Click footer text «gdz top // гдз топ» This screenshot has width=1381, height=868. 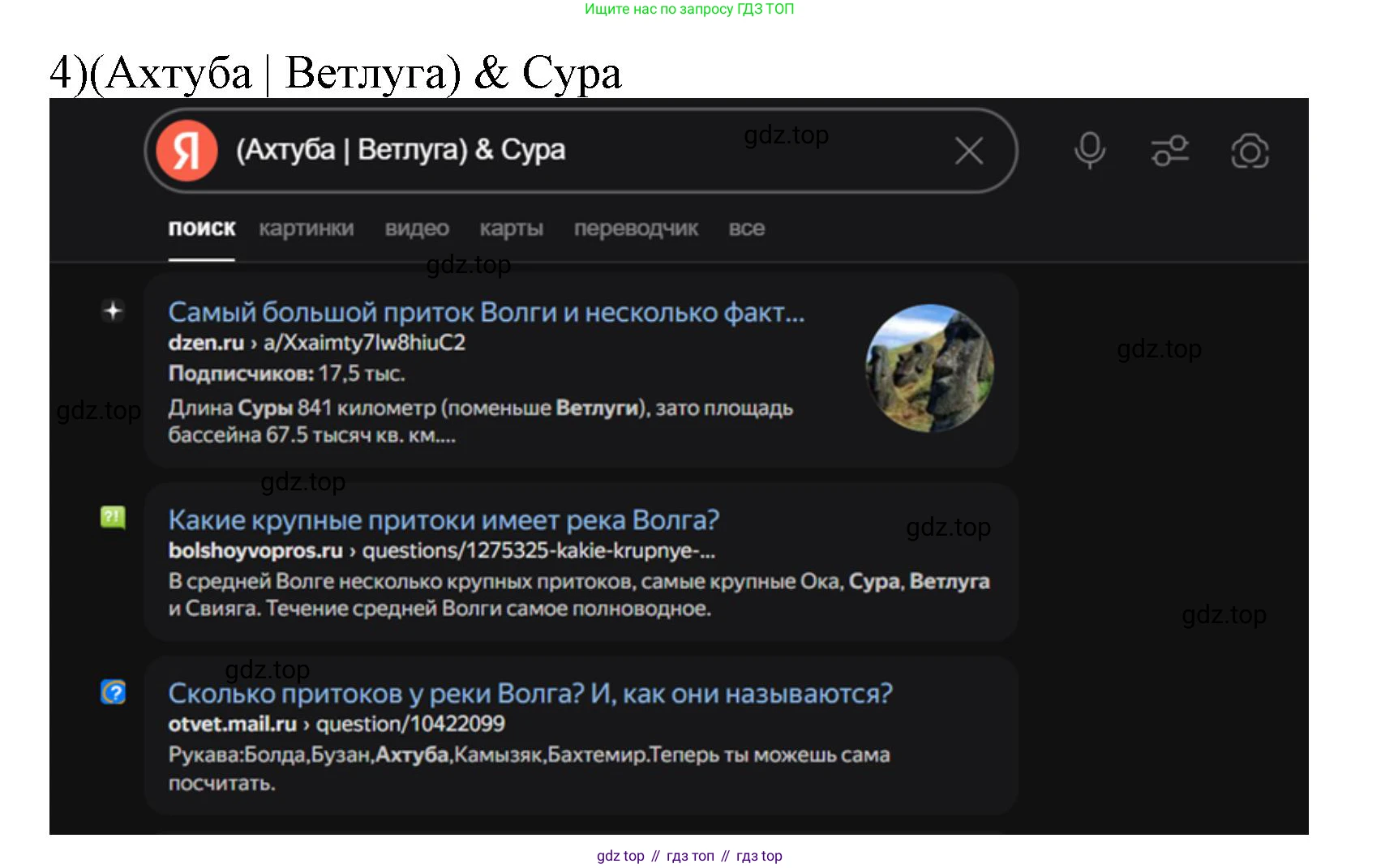(x=689, y=856)
